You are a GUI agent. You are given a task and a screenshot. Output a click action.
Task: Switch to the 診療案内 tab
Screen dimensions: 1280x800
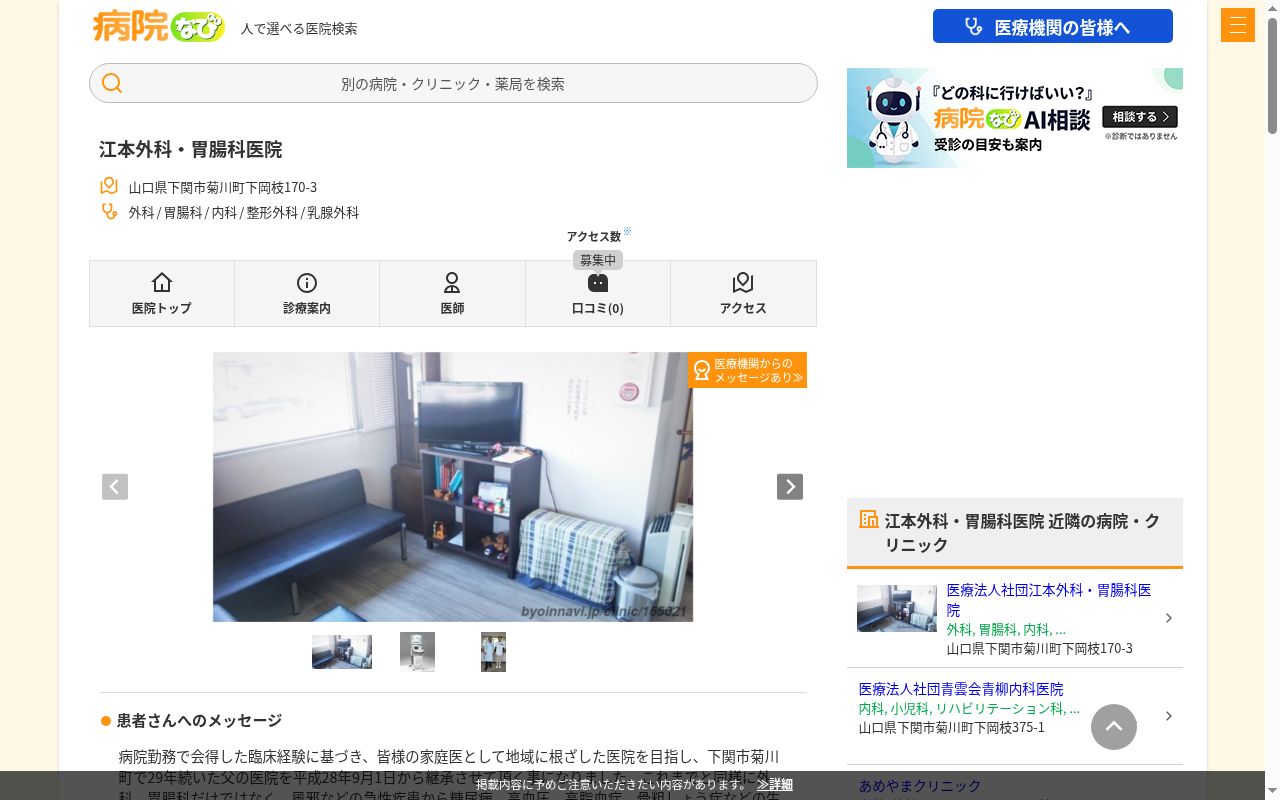(x=307, y=293)
